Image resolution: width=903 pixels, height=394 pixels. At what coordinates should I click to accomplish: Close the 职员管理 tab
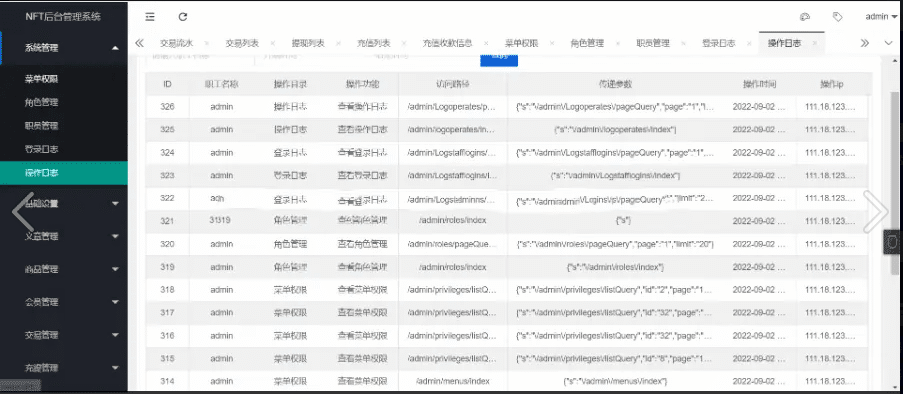click(684, 43)
